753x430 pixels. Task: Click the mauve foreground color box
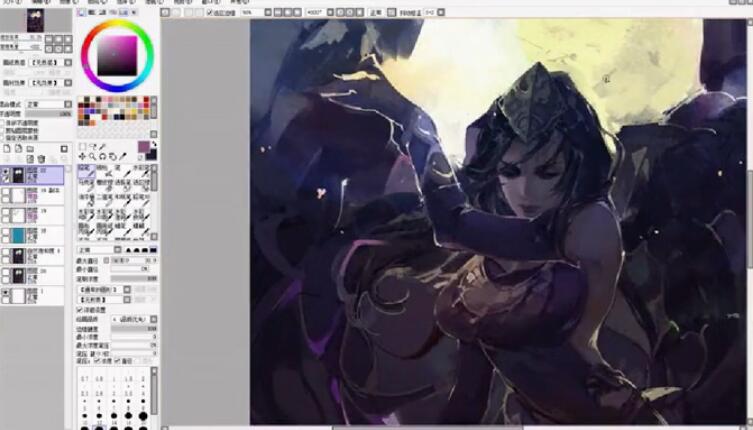144,147
